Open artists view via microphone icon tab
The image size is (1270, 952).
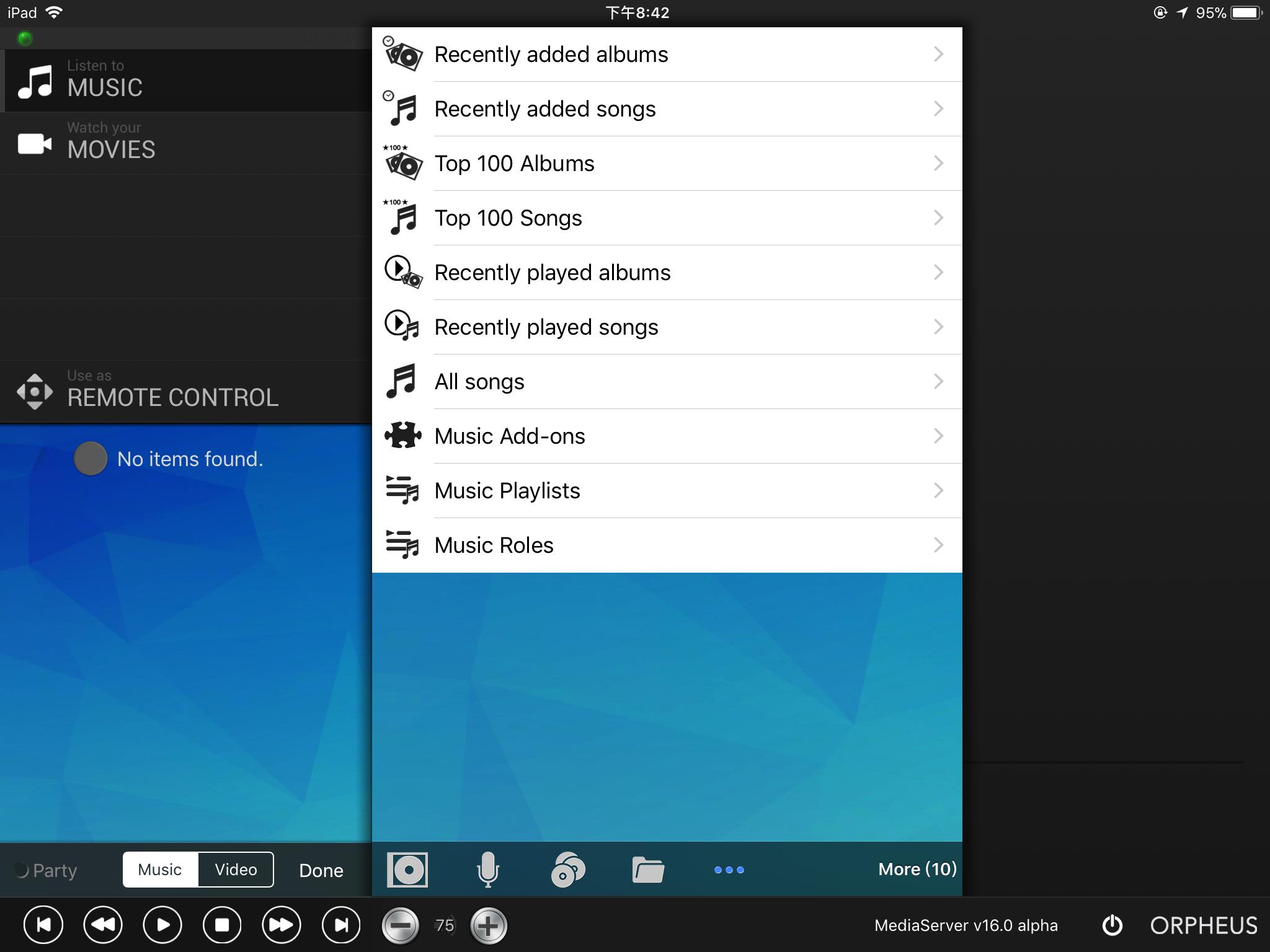pyautogui.click(x=488, y=870)
